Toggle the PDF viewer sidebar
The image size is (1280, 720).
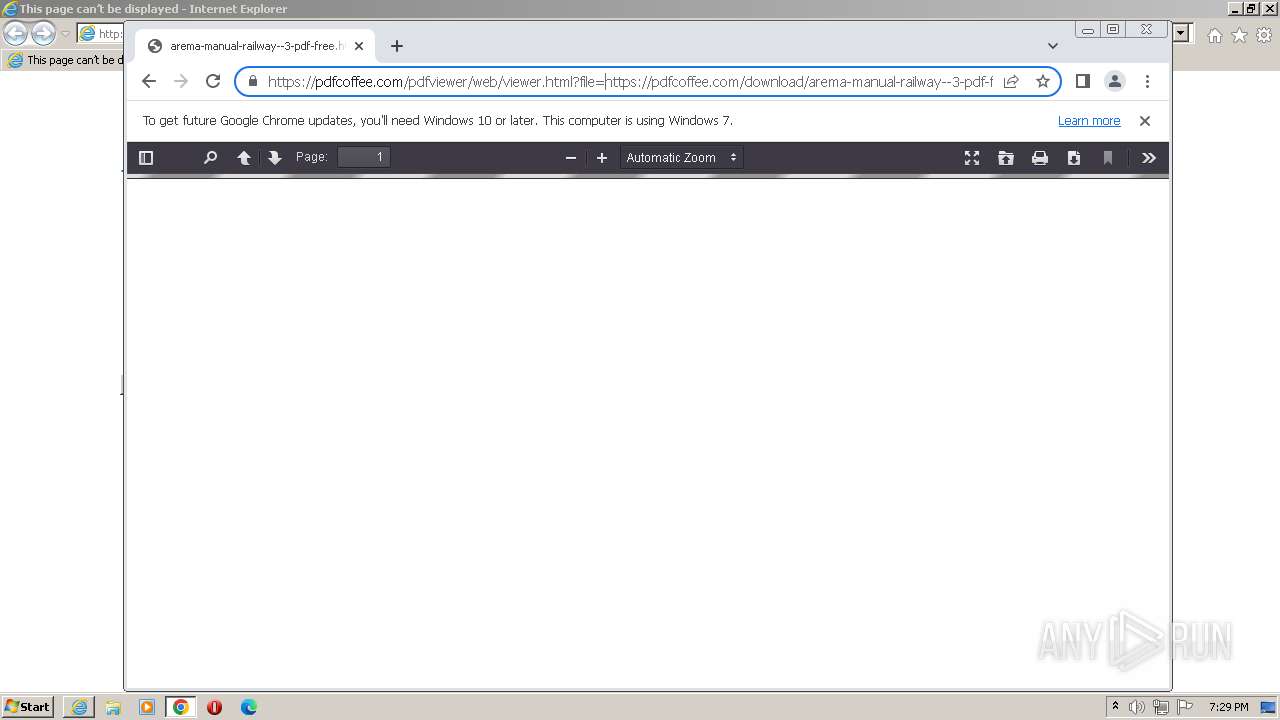146,158
